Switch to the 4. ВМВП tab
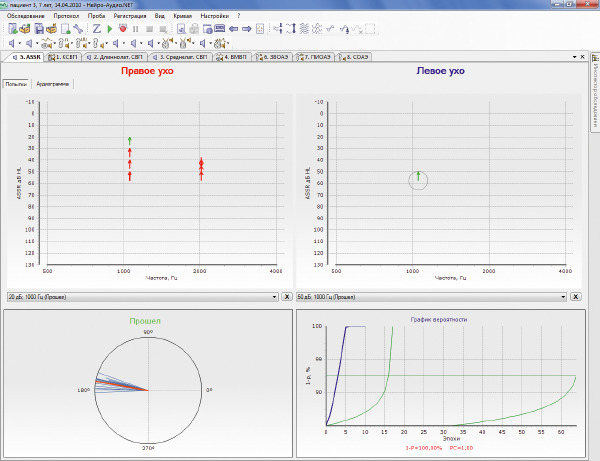 232,57
